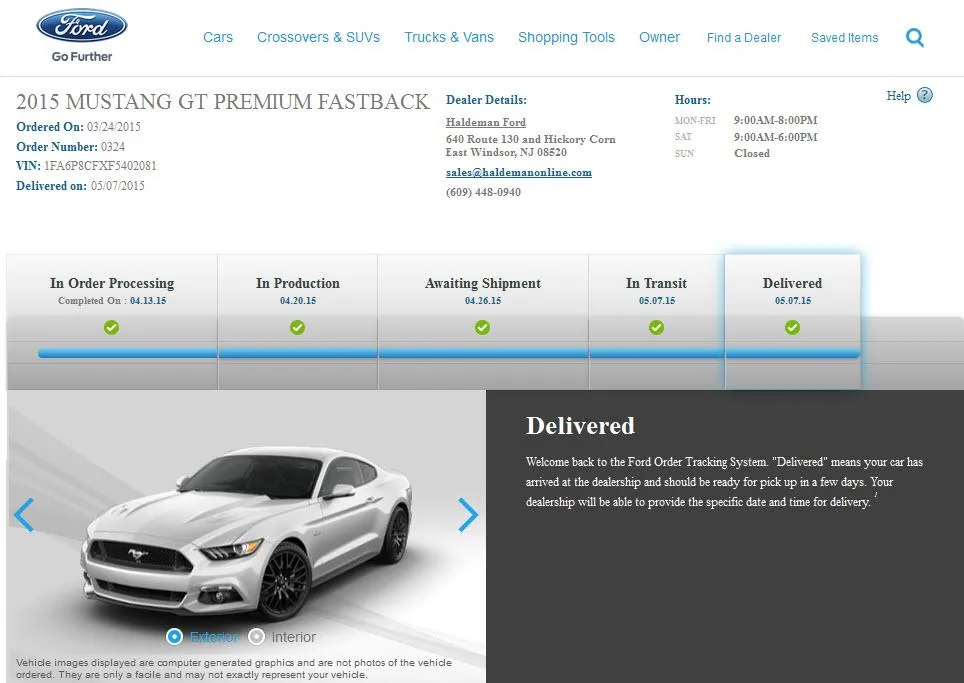Select the In Transit stage tab

[657, 322]
